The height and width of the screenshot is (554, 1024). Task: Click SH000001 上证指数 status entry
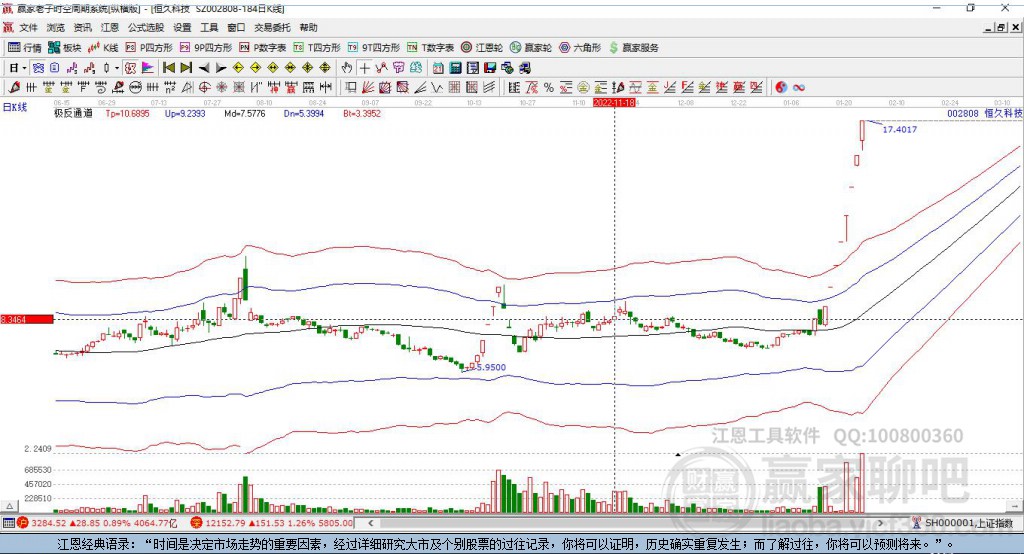(x=964, y=523)
